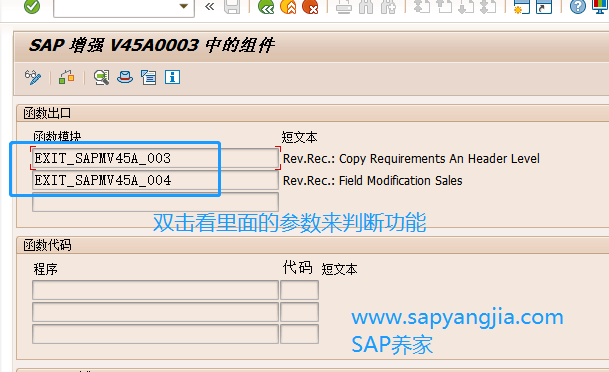Click the Other Object icon with the colored squares
The height and width of the screenshot is (372, 609).
(x=66, y=77)
